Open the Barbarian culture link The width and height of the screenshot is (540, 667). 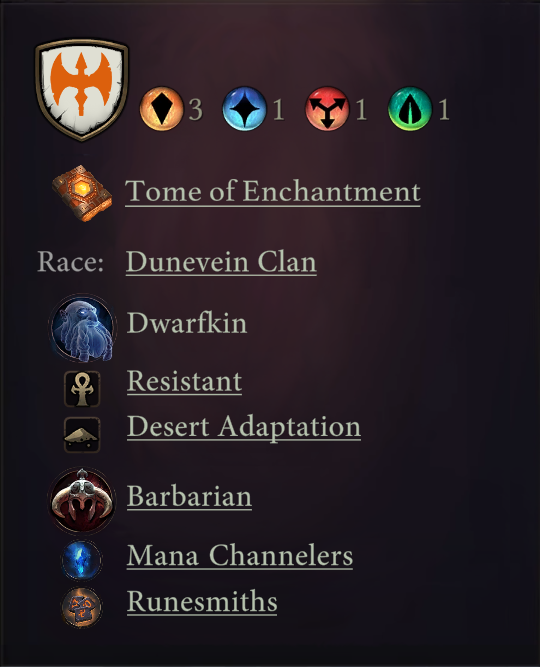tap(189, 496)
